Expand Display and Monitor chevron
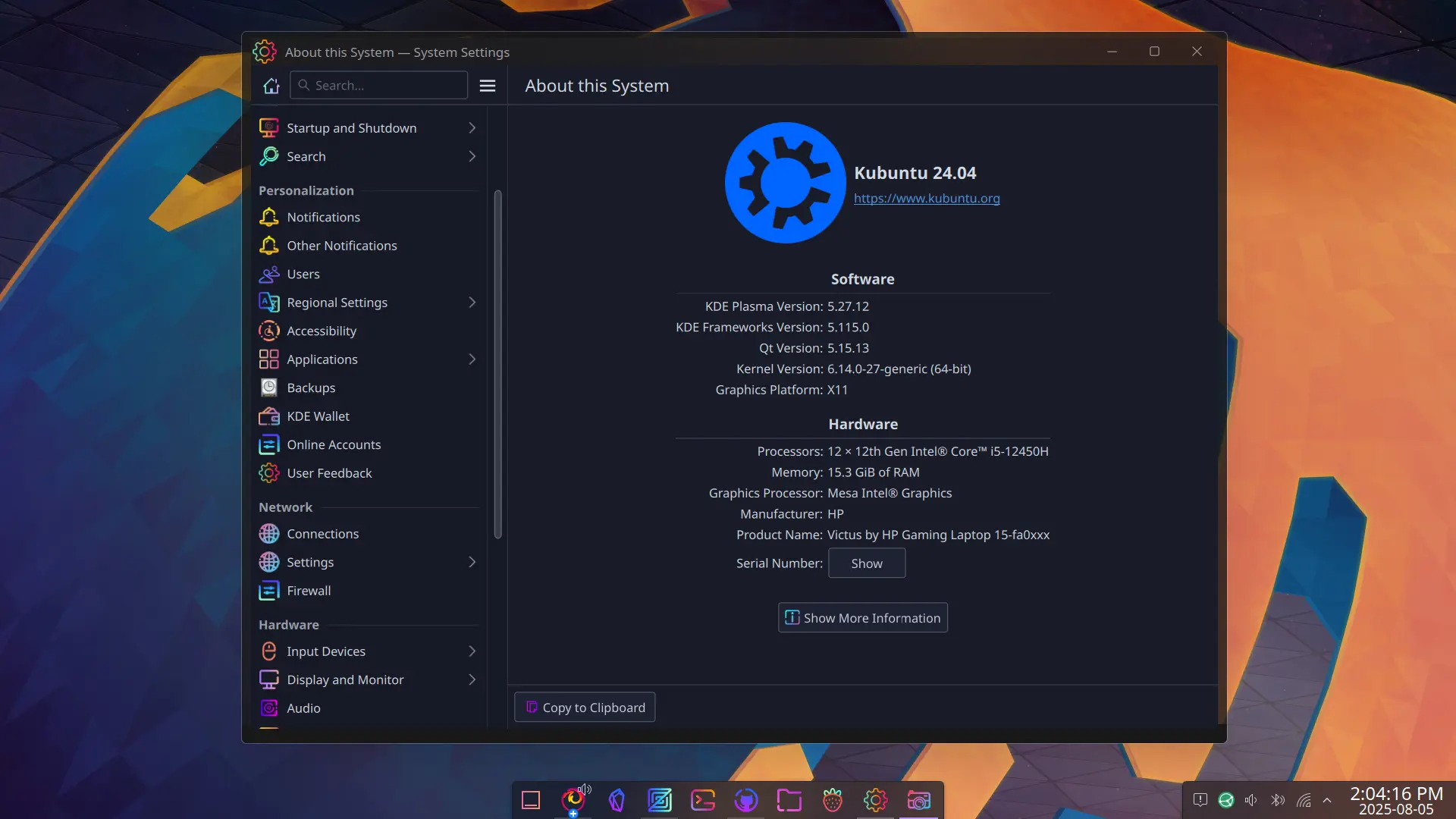The width and height of the screenshot is (1456, 819). pos(472,679)
